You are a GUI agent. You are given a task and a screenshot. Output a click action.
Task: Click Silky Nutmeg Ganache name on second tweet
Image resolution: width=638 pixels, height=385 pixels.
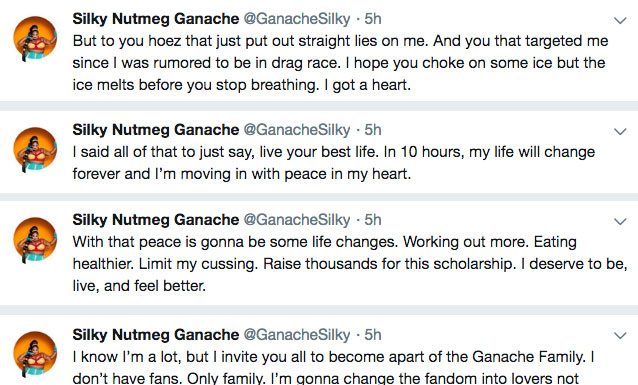tap(156, 130)
